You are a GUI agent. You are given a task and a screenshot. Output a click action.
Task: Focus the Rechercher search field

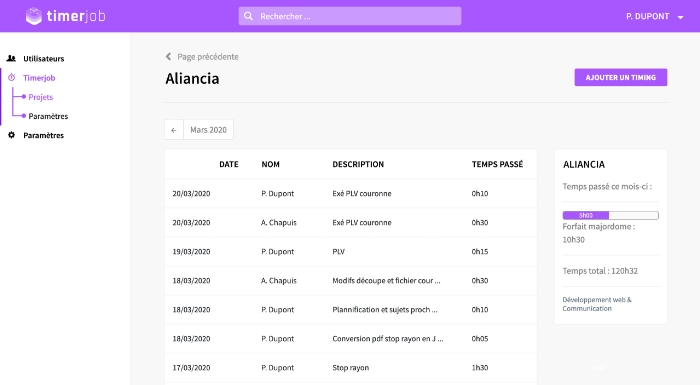click(x=350, y=16)
